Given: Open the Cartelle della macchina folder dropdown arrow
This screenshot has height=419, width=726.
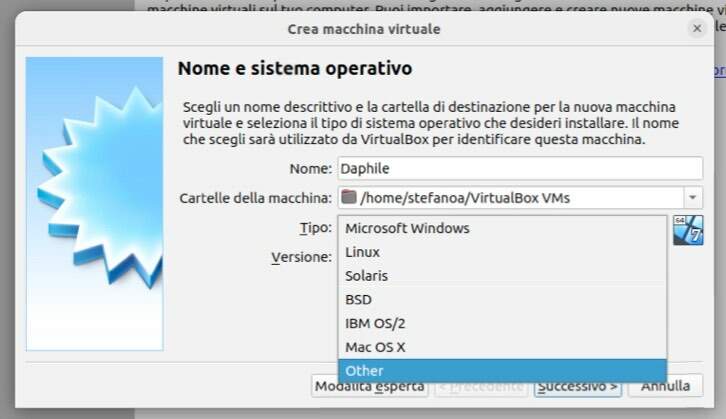Looking at the screenshot, I should (693, 198).
